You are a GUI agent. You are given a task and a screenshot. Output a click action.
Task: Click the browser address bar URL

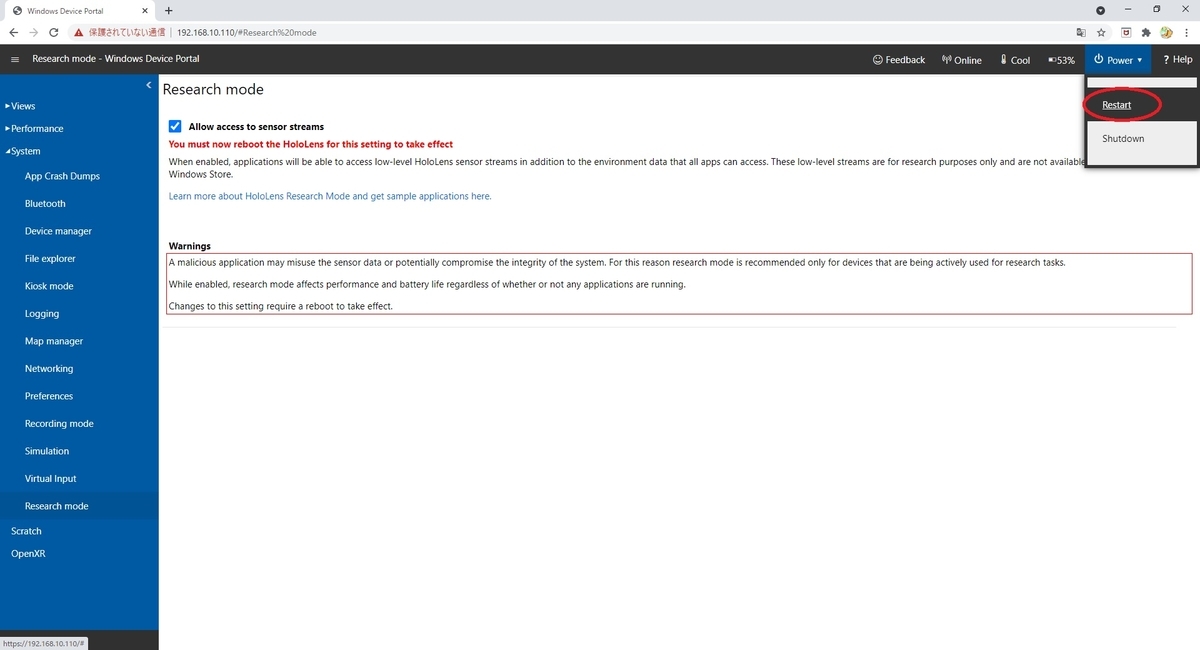(246, 32)
